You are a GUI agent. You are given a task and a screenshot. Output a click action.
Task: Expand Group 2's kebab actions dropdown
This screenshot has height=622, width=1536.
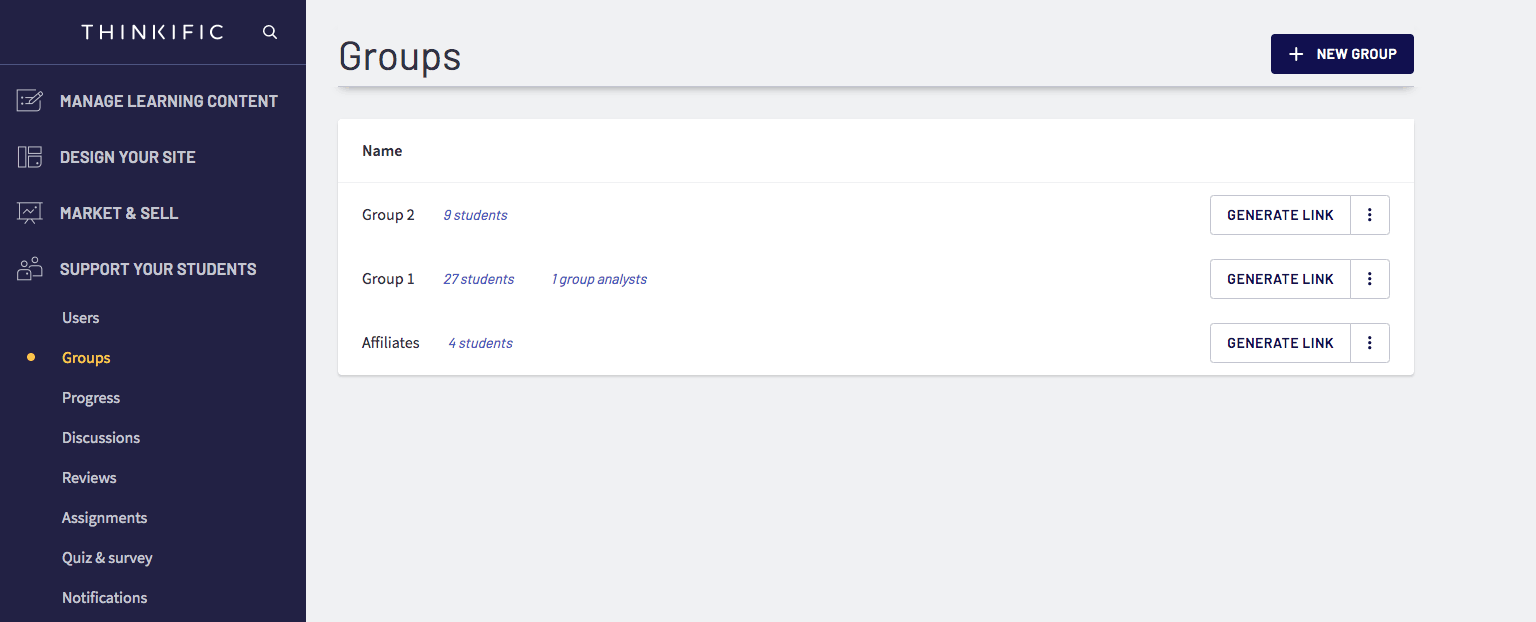(x=1369, y=214)
